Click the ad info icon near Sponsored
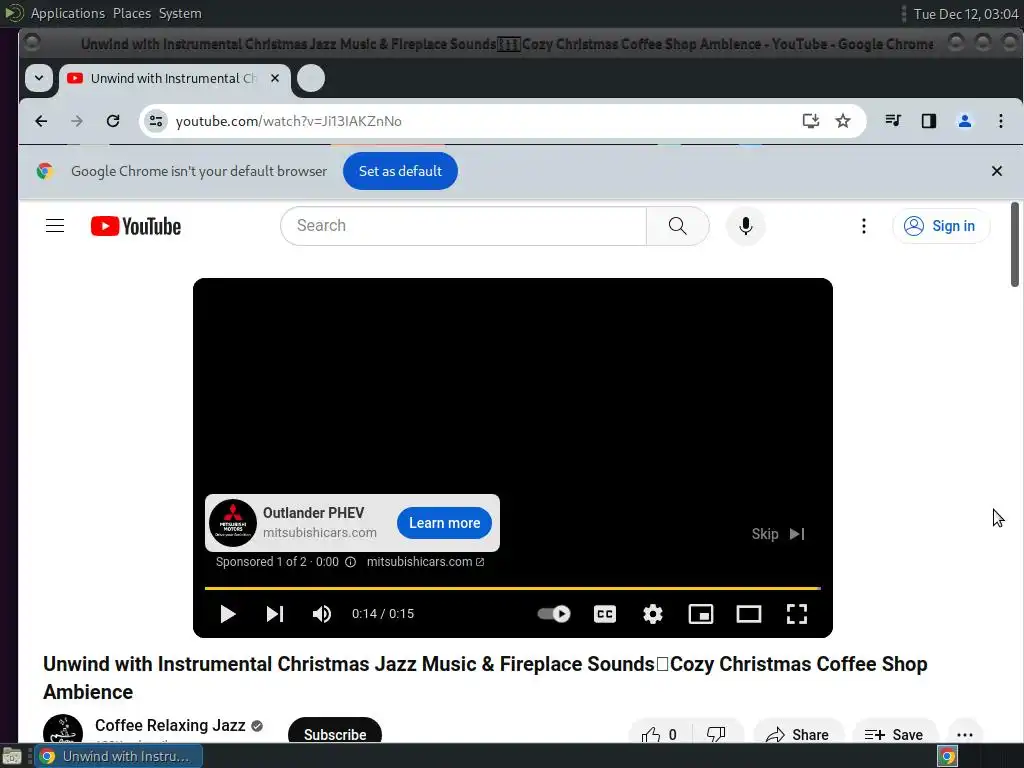1024x768 pixels. click(x=350, y=562)
